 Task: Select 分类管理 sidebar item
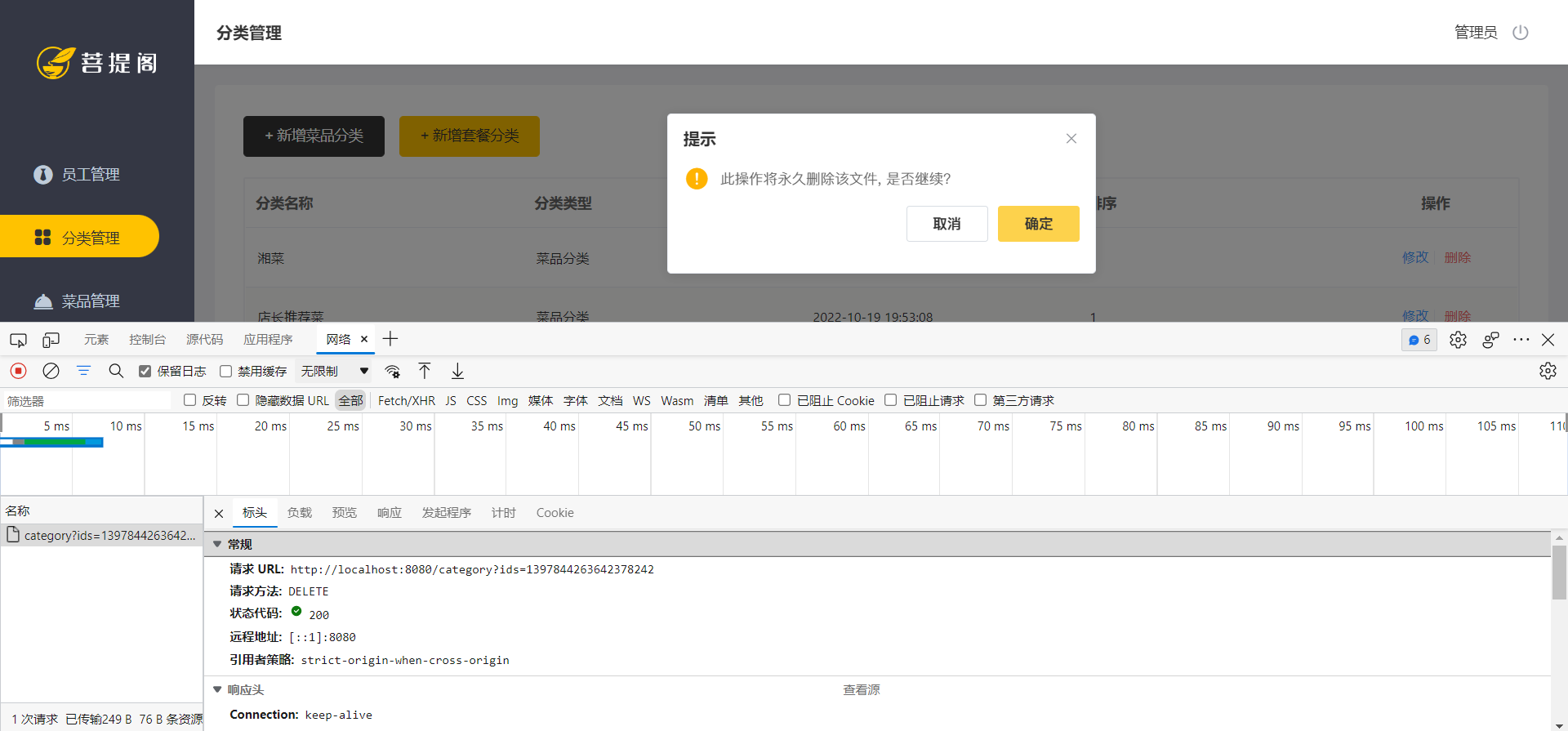[79, 237]
